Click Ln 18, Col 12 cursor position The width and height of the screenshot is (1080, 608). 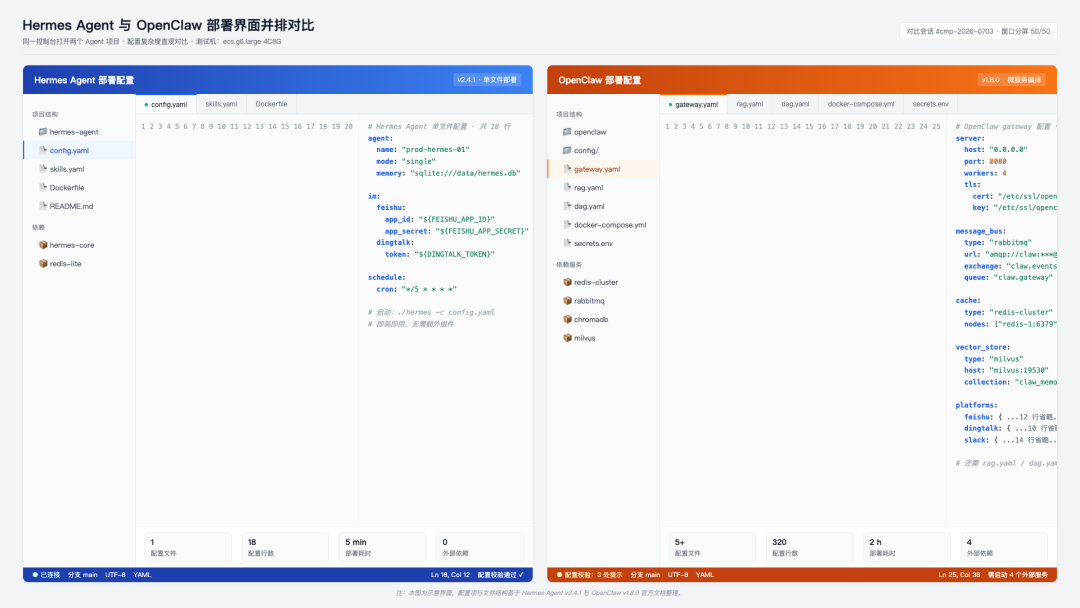(450, 575)
